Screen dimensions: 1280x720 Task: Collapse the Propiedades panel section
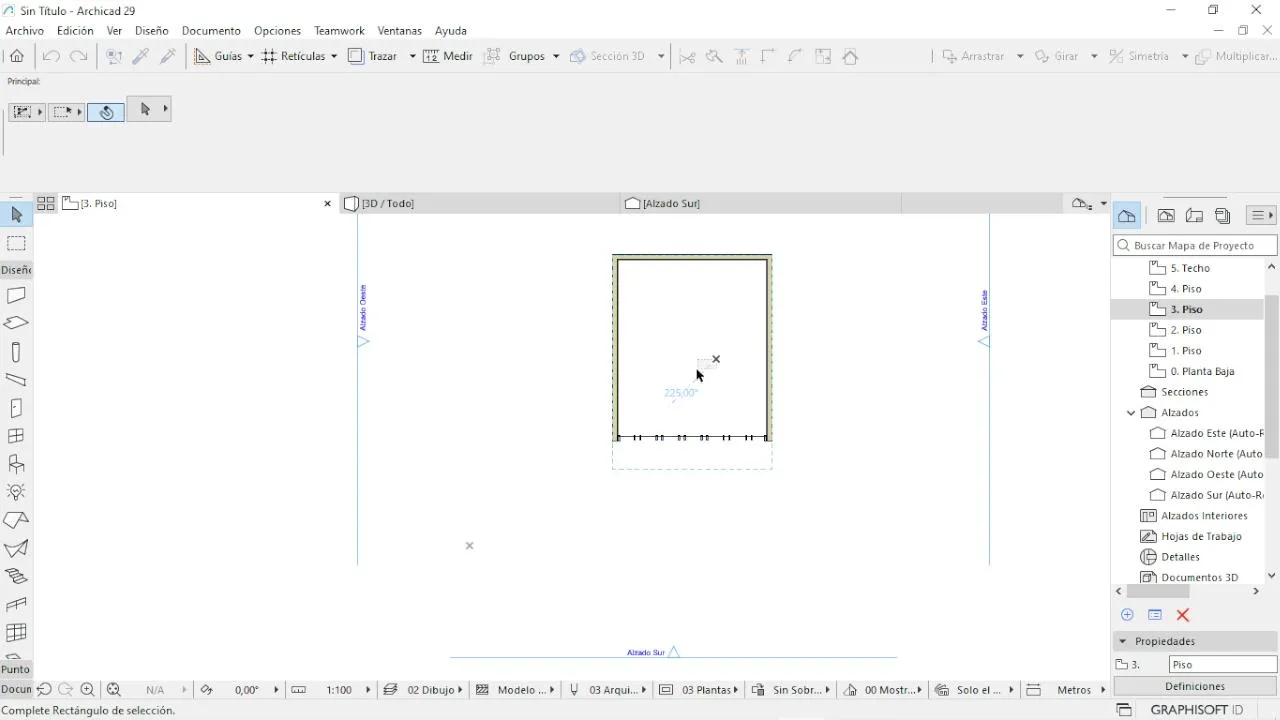1123,641
